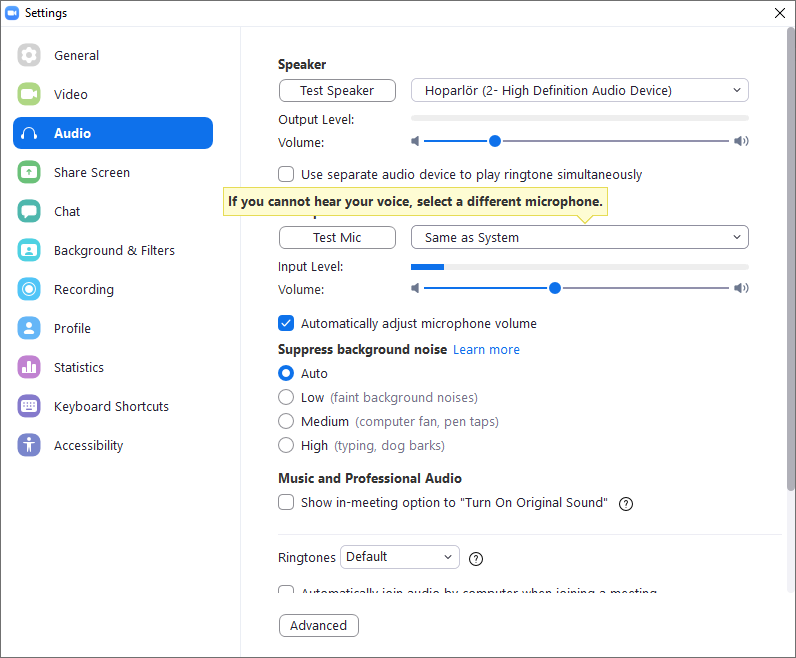Click the Recording icon in sidebar

(x=29, y=290)
